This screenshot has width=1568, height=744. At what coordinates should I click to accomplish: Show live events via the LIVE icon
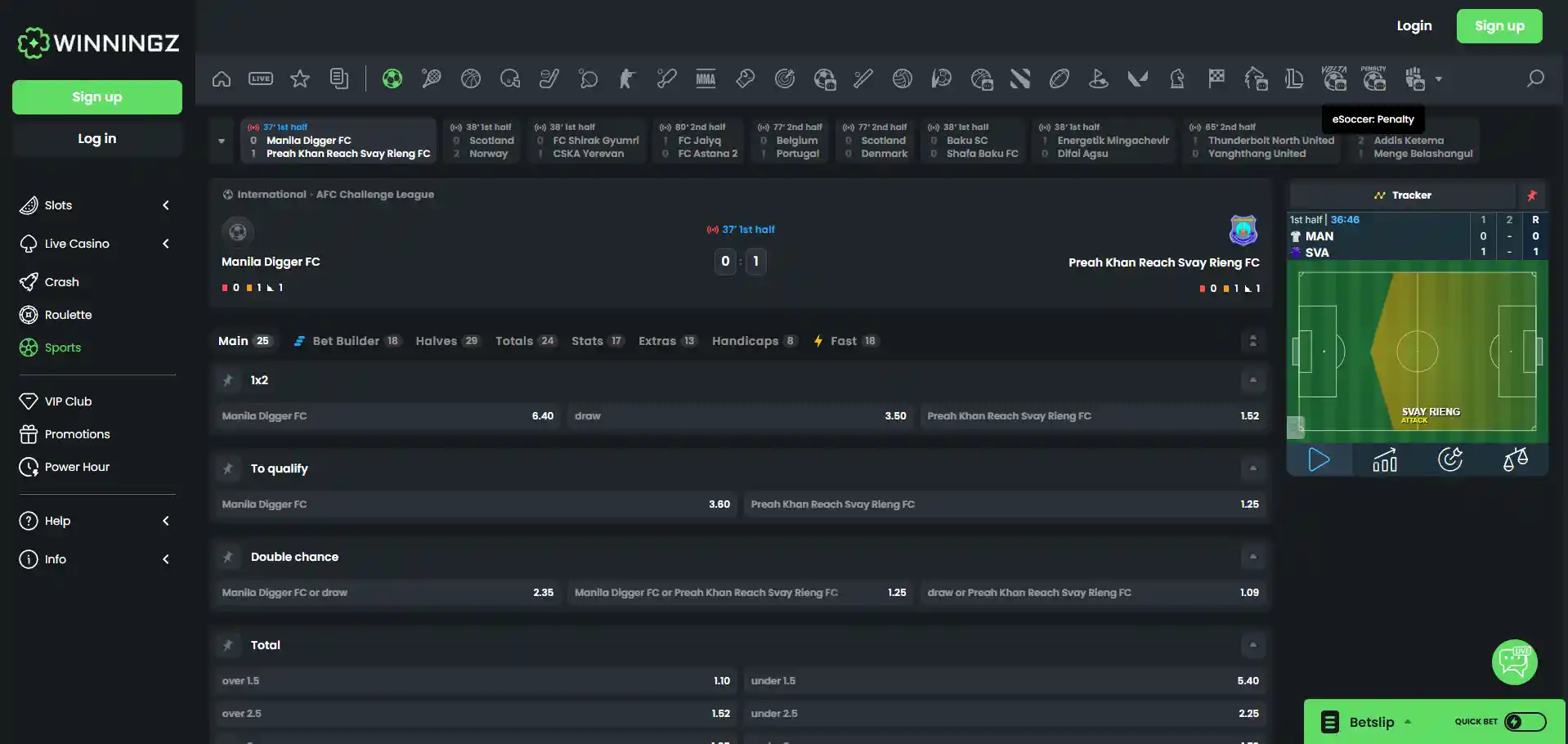pos(261,78)
